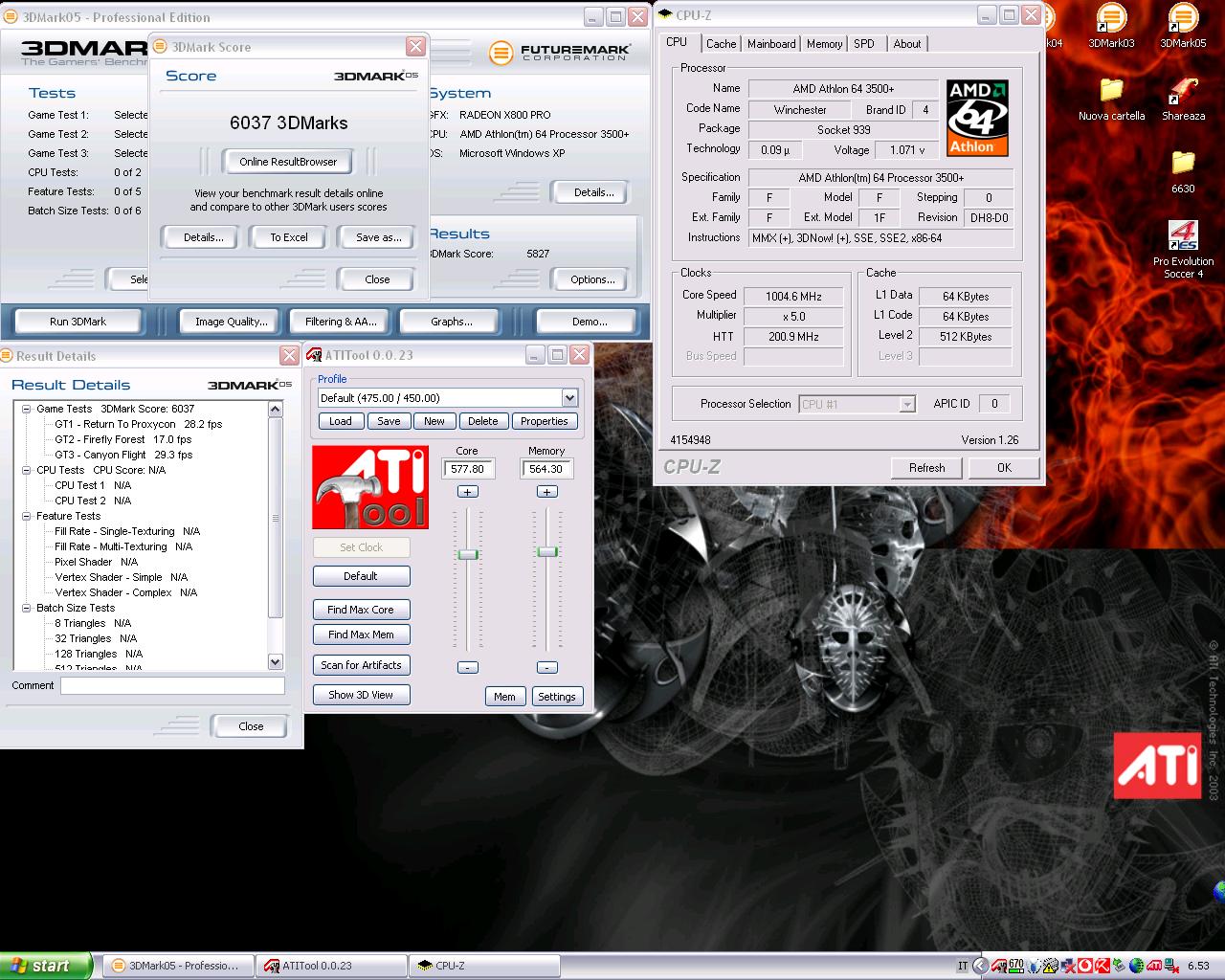
Task: Select the GT2 - Firefly Forest row
Action: click(x=122, y=439)
